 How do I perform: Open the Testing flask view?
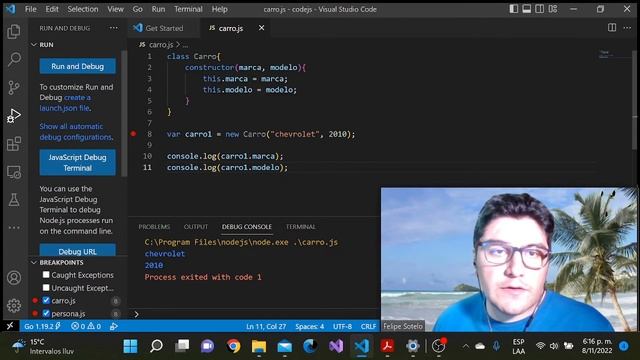click(x=14, y=200)
